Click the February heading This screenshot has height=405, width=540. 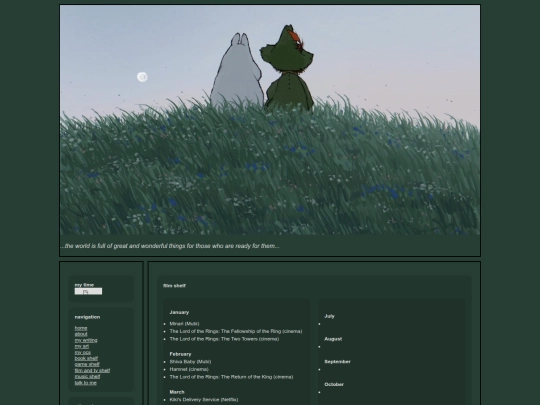point(180,354)
